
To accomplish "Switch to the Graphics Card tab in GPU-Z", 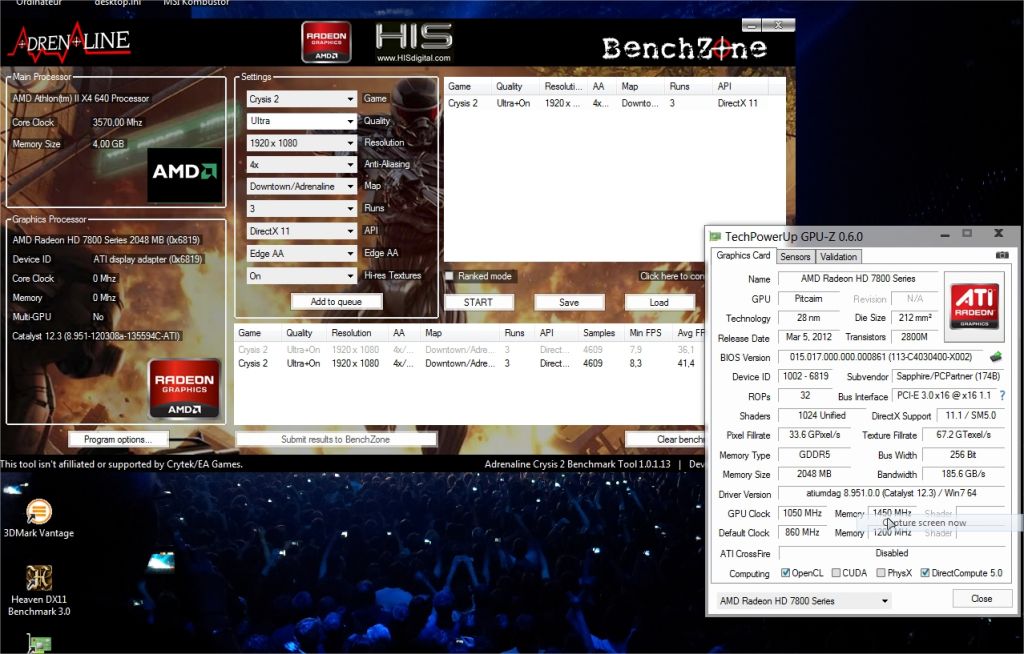I will click(743, 255).
